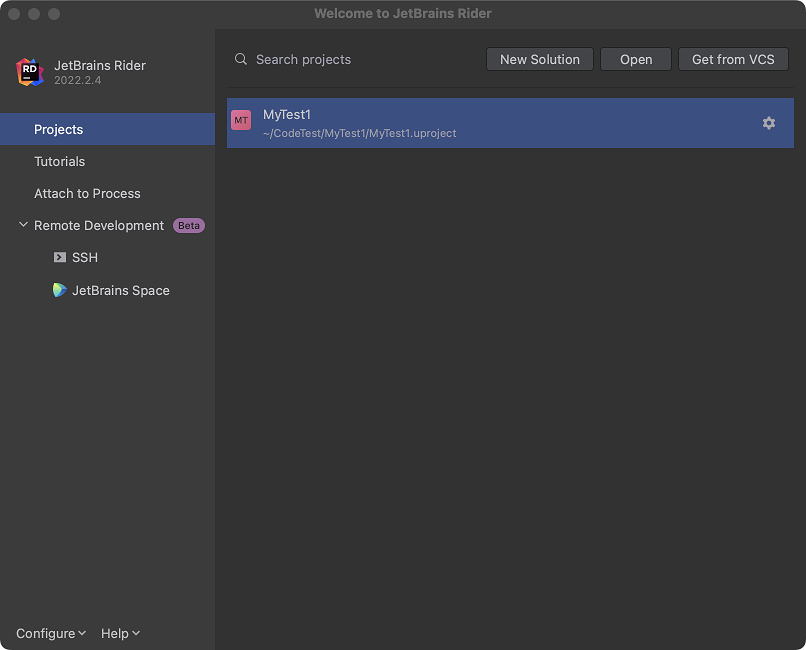The height and width of the screenshot is (650, 806).
Task: Switch to the Projects tab
Action: [107, 129]
